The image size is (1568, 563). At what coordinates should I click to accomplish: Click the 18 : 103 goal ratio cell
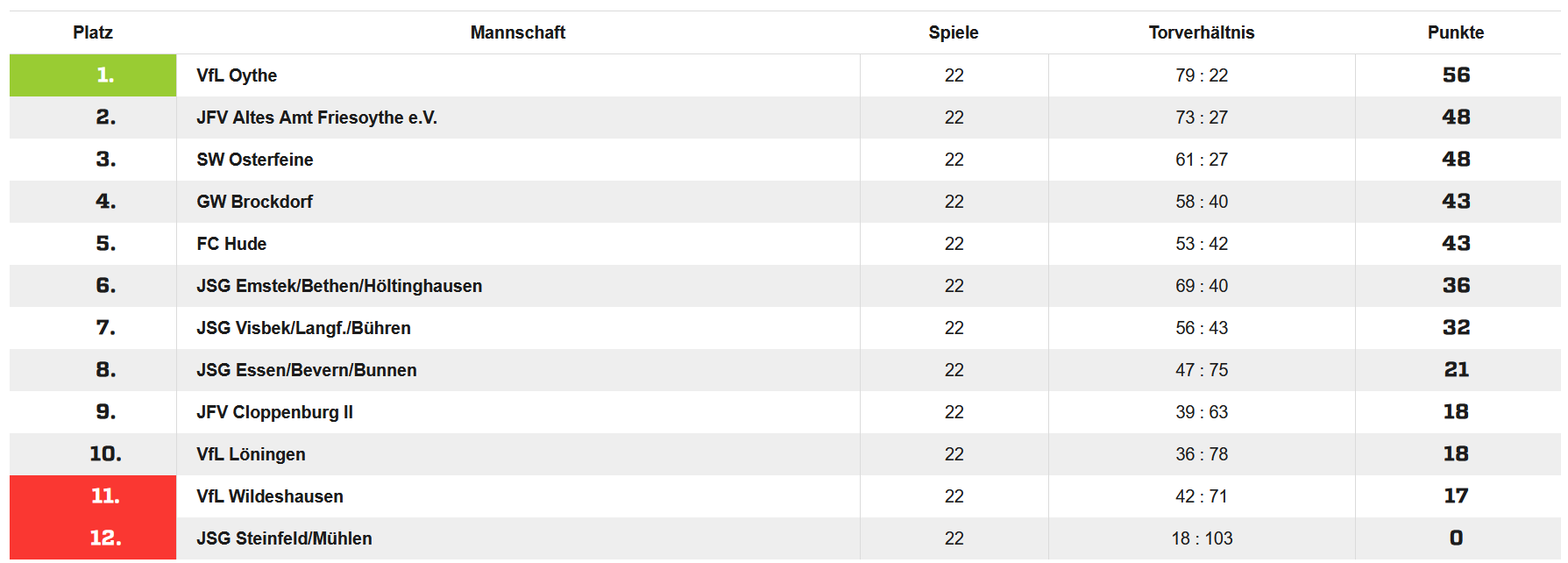(x=1202, y=538)
